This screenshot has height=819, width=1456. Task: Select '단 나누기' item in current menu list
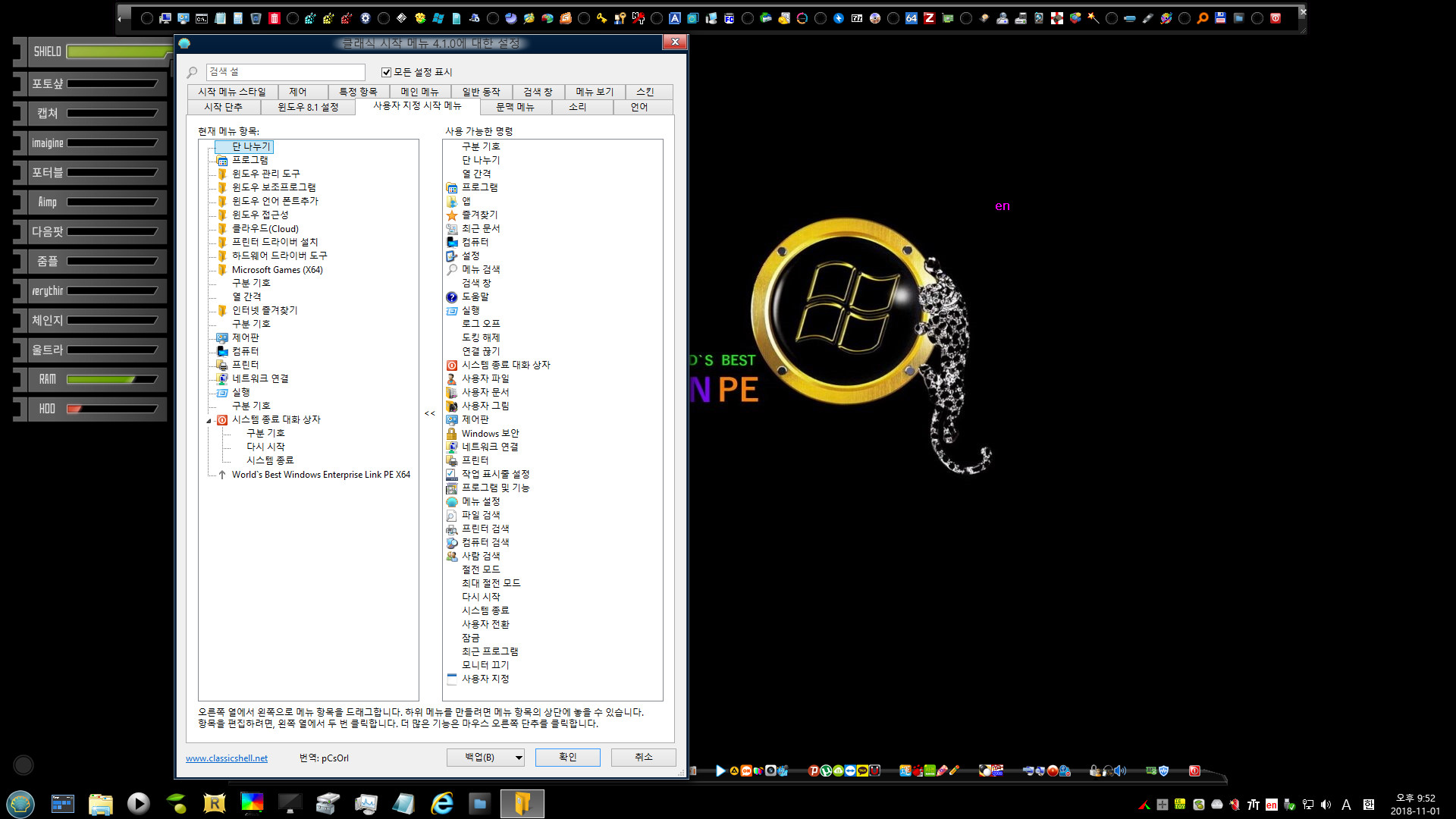(251, 147)
